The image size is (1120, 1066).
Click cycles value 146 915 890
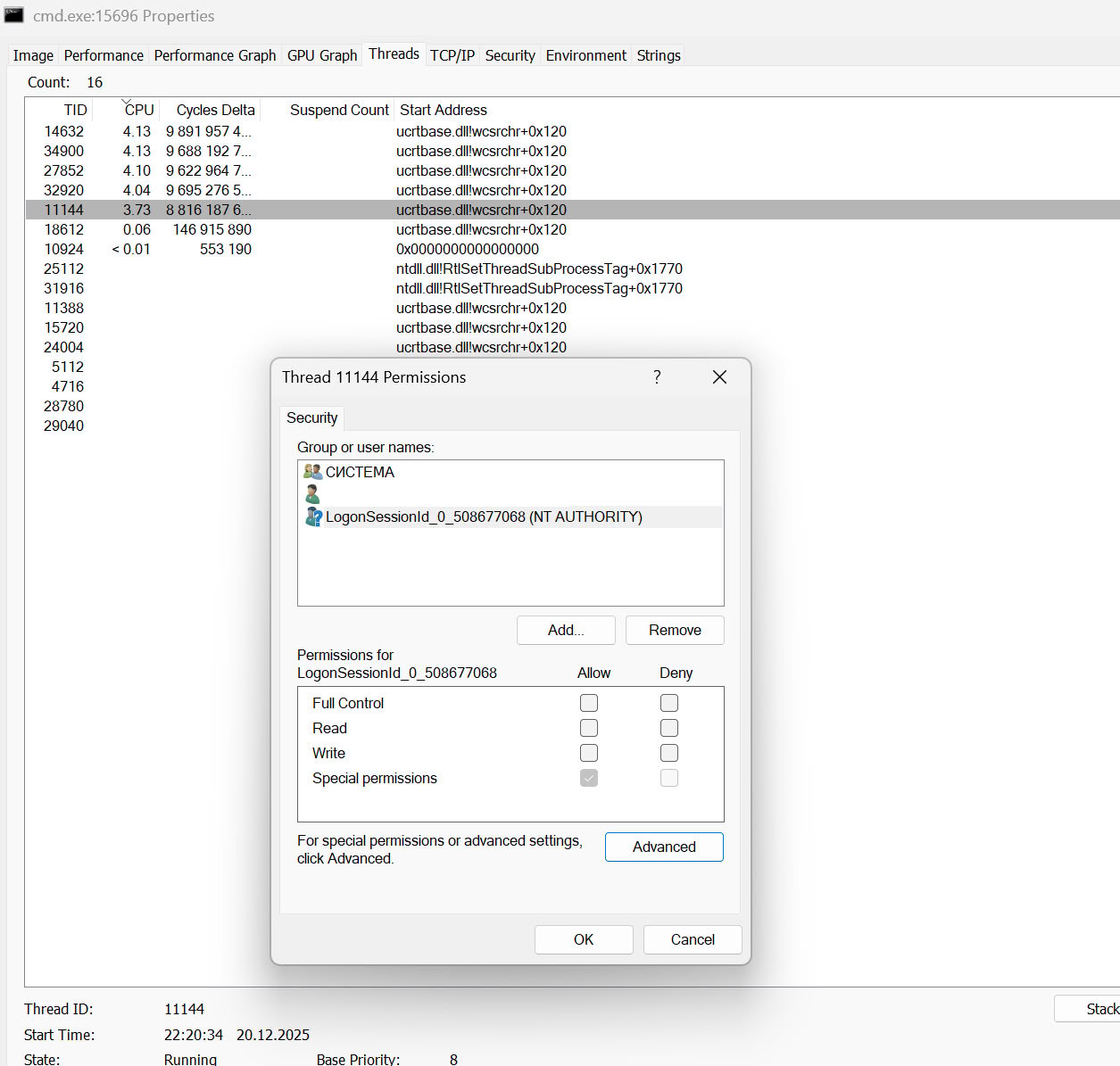coord(212,229)
